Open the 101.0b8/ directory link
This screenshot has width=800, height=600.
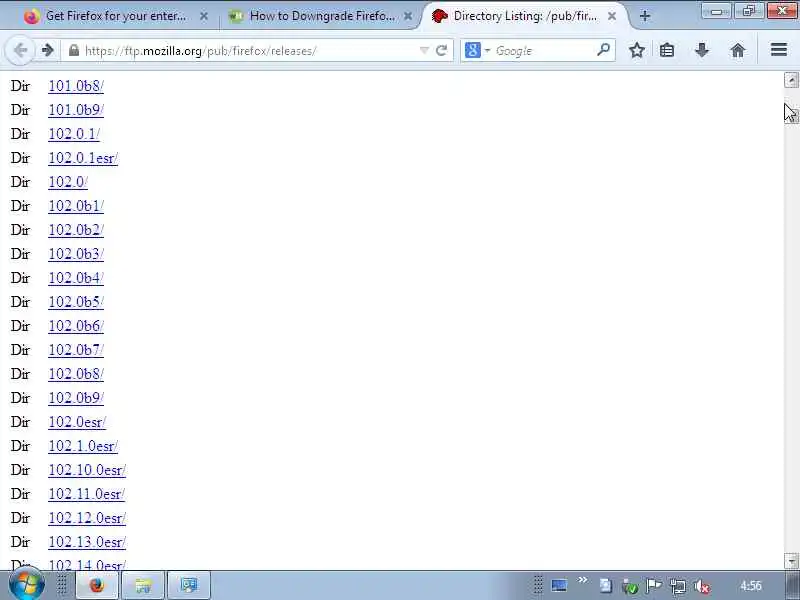[76, 86]
